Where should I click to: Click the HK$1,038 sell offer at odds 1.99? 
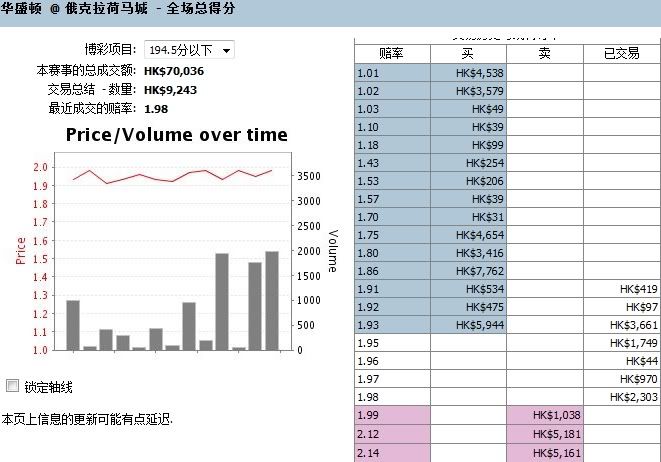(544, 414)
